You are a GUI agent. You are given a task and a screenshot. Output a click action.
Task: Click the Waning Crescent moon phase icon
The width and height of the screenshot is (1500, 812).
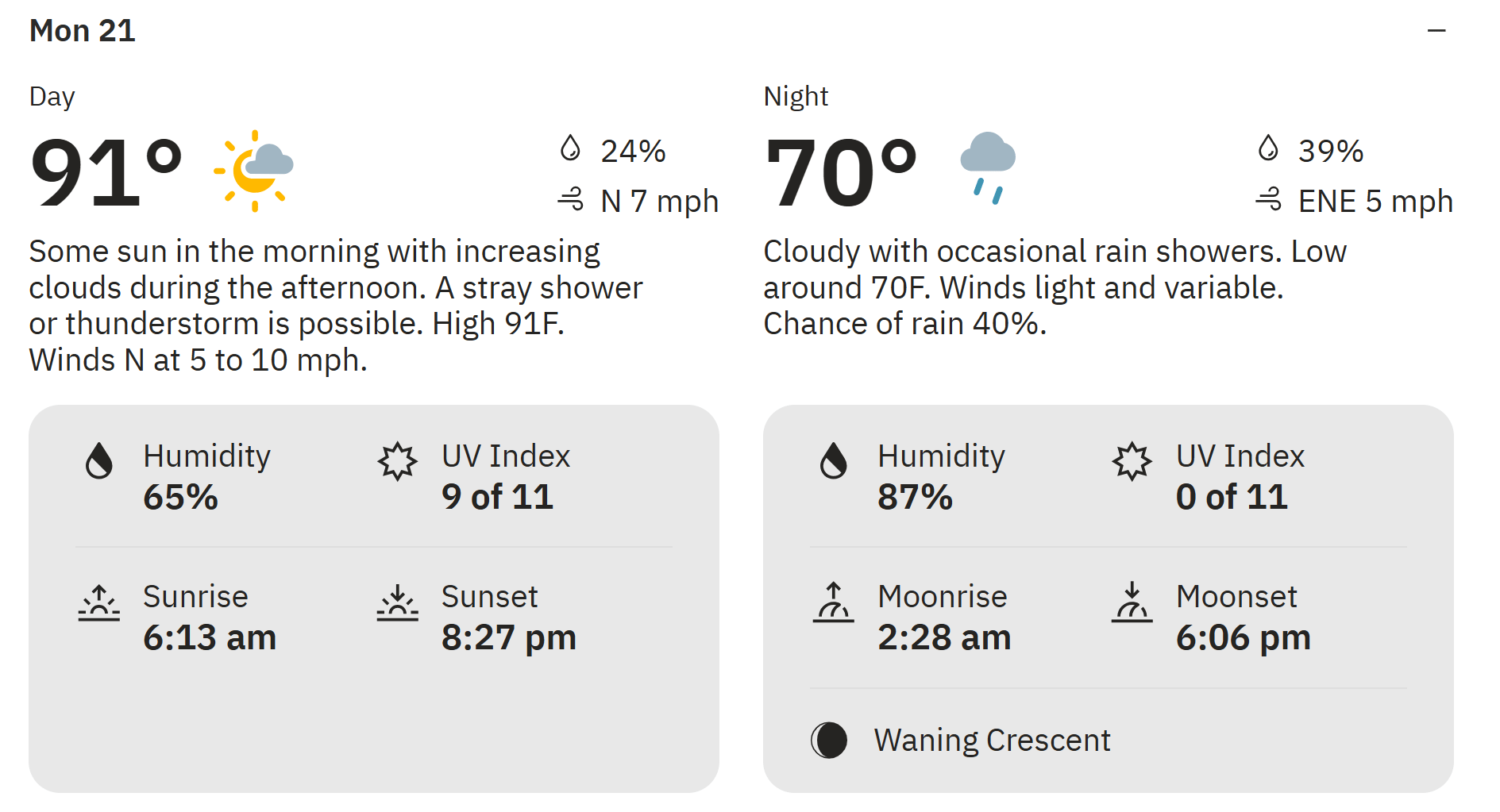829,741
